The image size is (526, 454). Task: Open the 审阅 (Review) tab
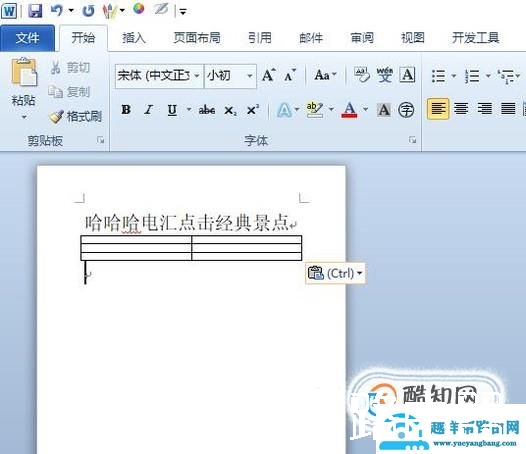[362, 38]
